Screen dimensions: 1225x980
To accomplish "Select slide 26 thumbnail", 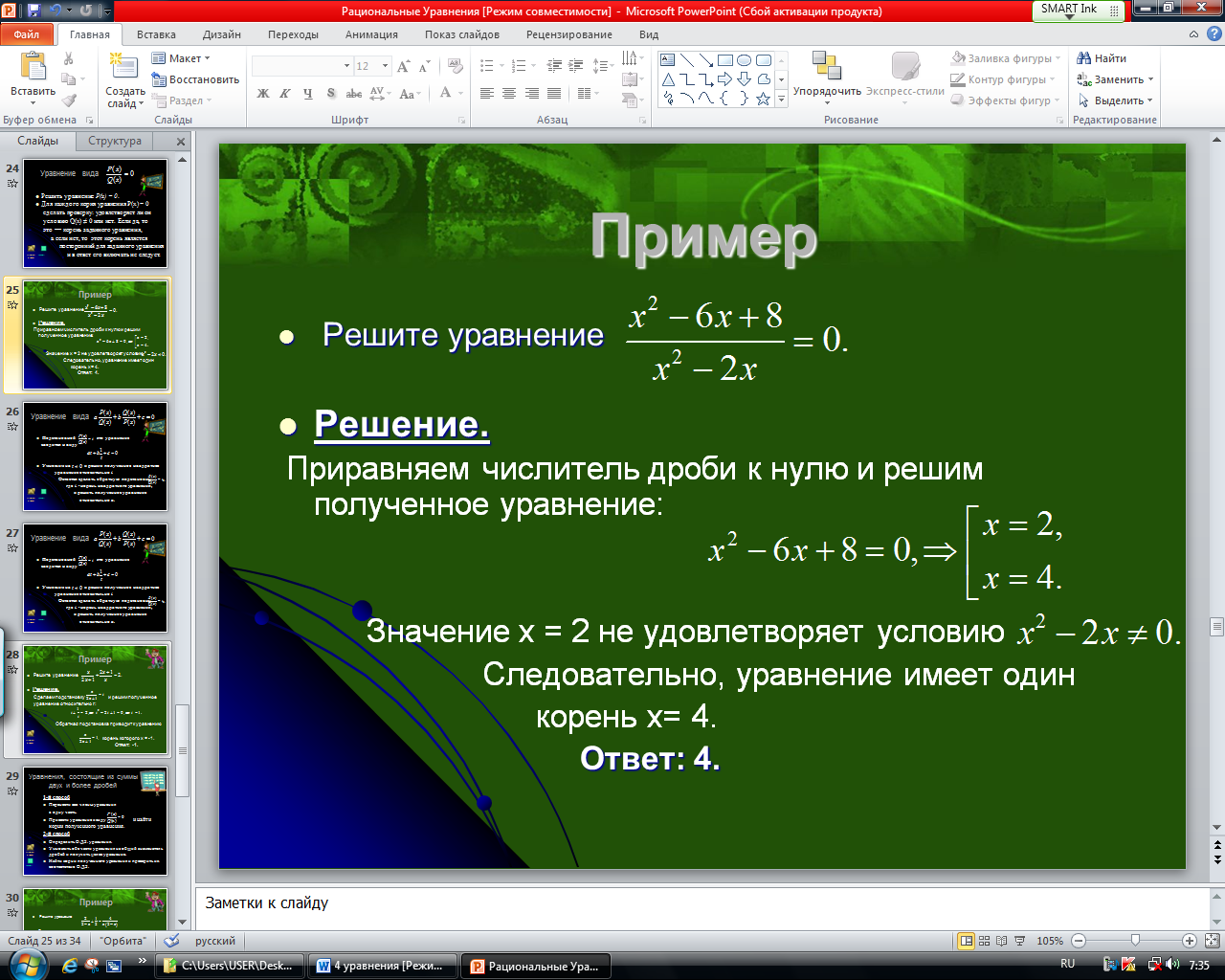I will pos(95,457).
